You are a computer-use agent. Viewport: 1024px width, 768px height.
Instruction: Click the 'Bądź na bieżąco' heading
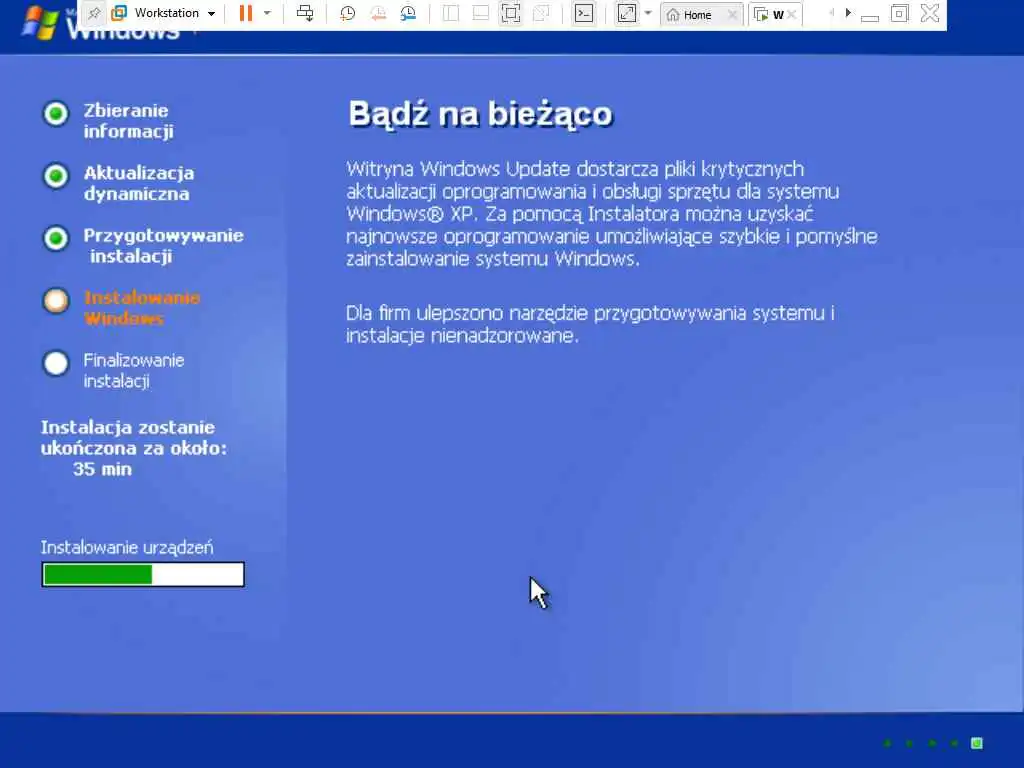tap(481, 115)
